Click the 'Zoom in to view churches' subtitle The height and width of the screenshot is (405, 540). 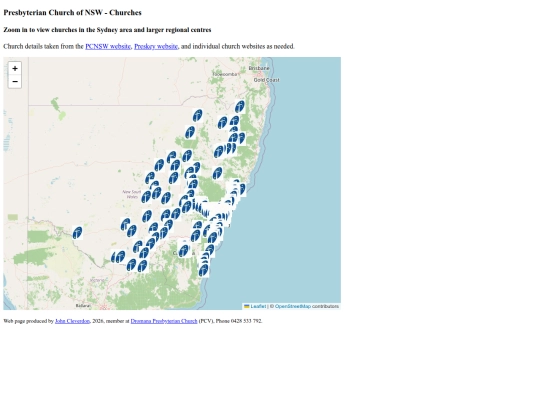coord(107,30)
